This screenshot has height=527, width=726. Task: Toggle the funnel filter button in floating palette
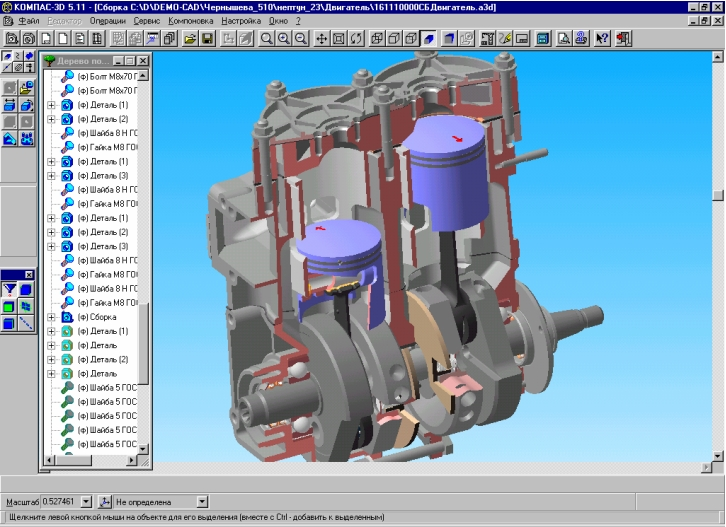[9, 290]
